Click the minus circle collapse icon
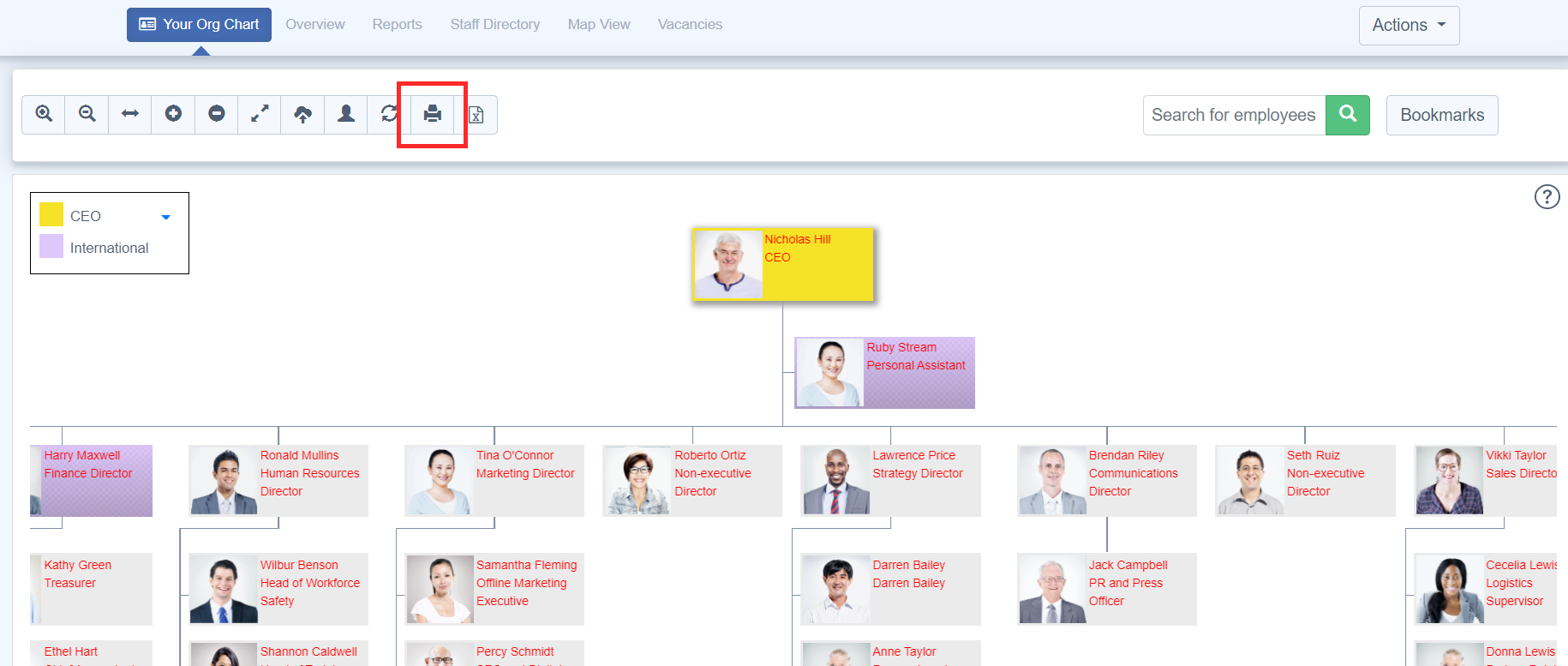This screenshot has height=666, width=1568. pyautogui.click(x=217, y=114)
